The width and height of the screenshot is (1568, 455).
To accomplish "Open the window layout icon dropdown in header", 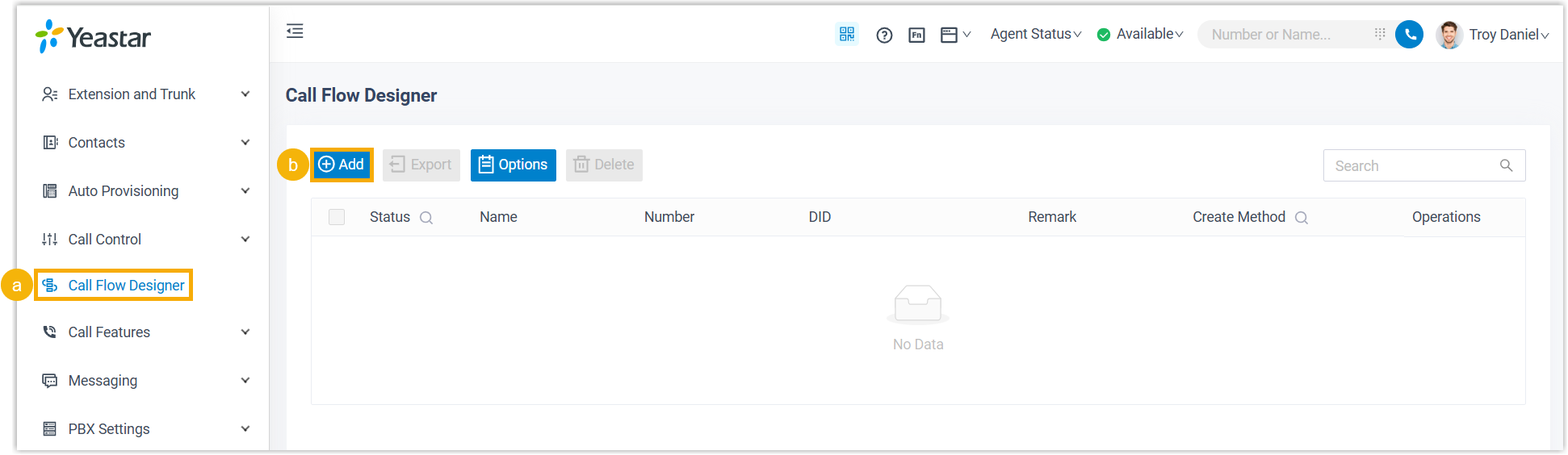I will [x=955, y=35].
